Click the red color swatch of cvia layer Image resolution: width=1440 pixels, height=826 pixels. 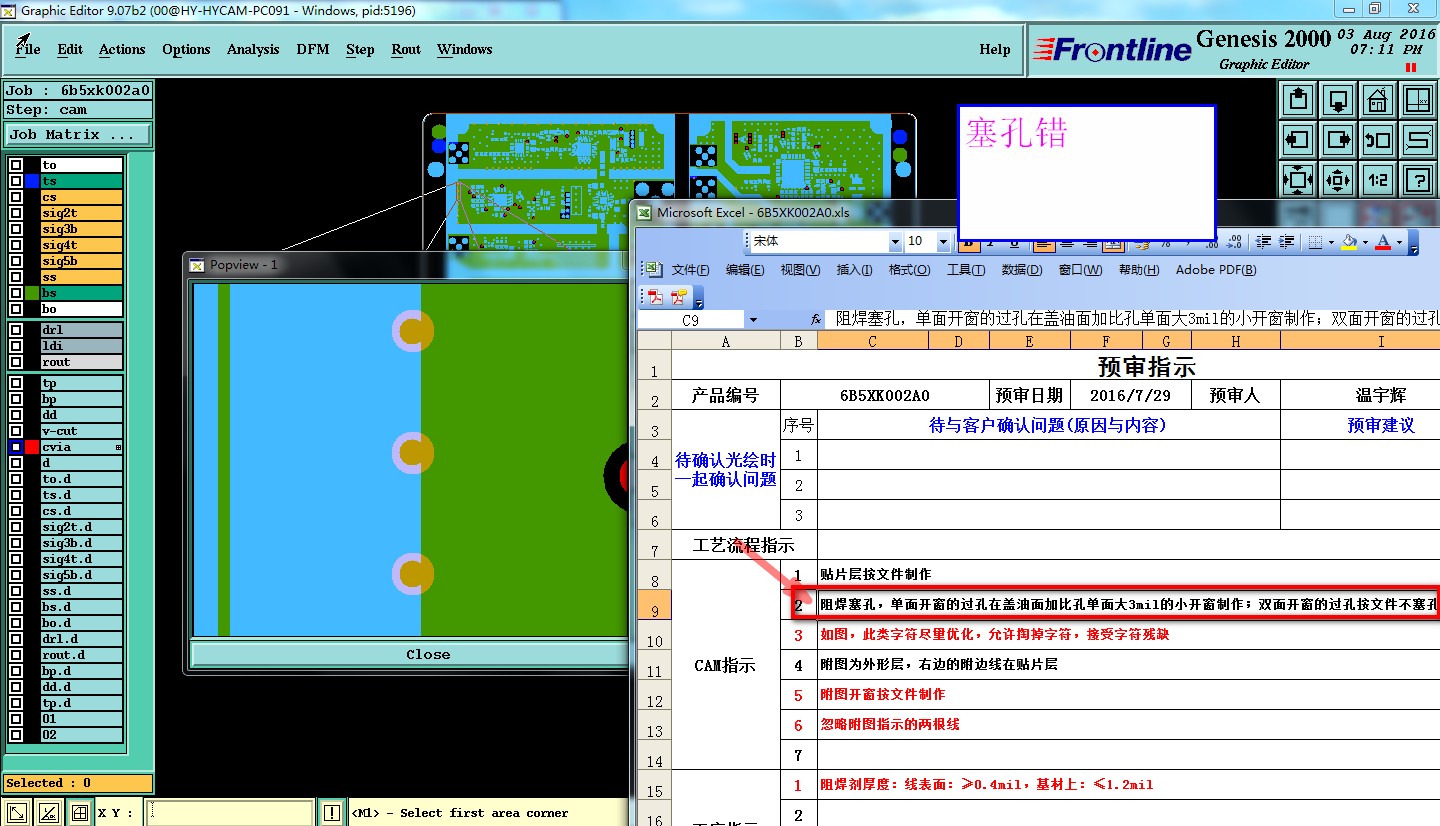(x=32, y=447)
